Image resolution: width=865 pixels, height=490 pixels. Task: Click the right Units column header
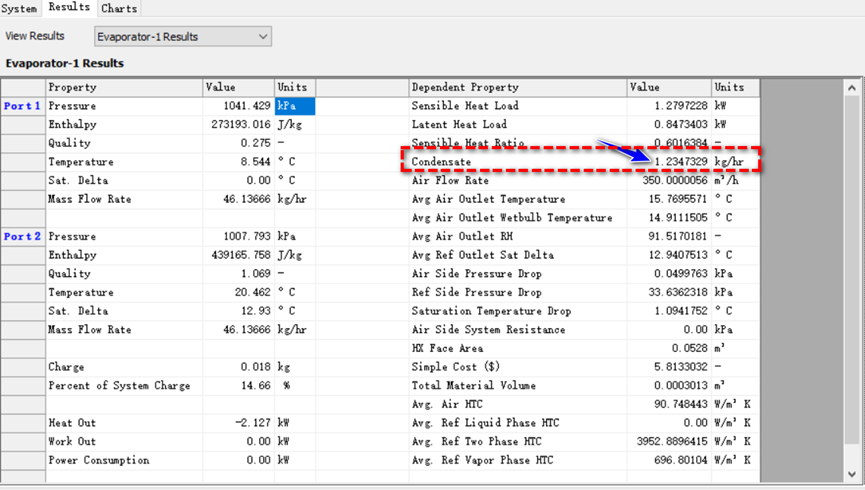click(x=735, y=87)
